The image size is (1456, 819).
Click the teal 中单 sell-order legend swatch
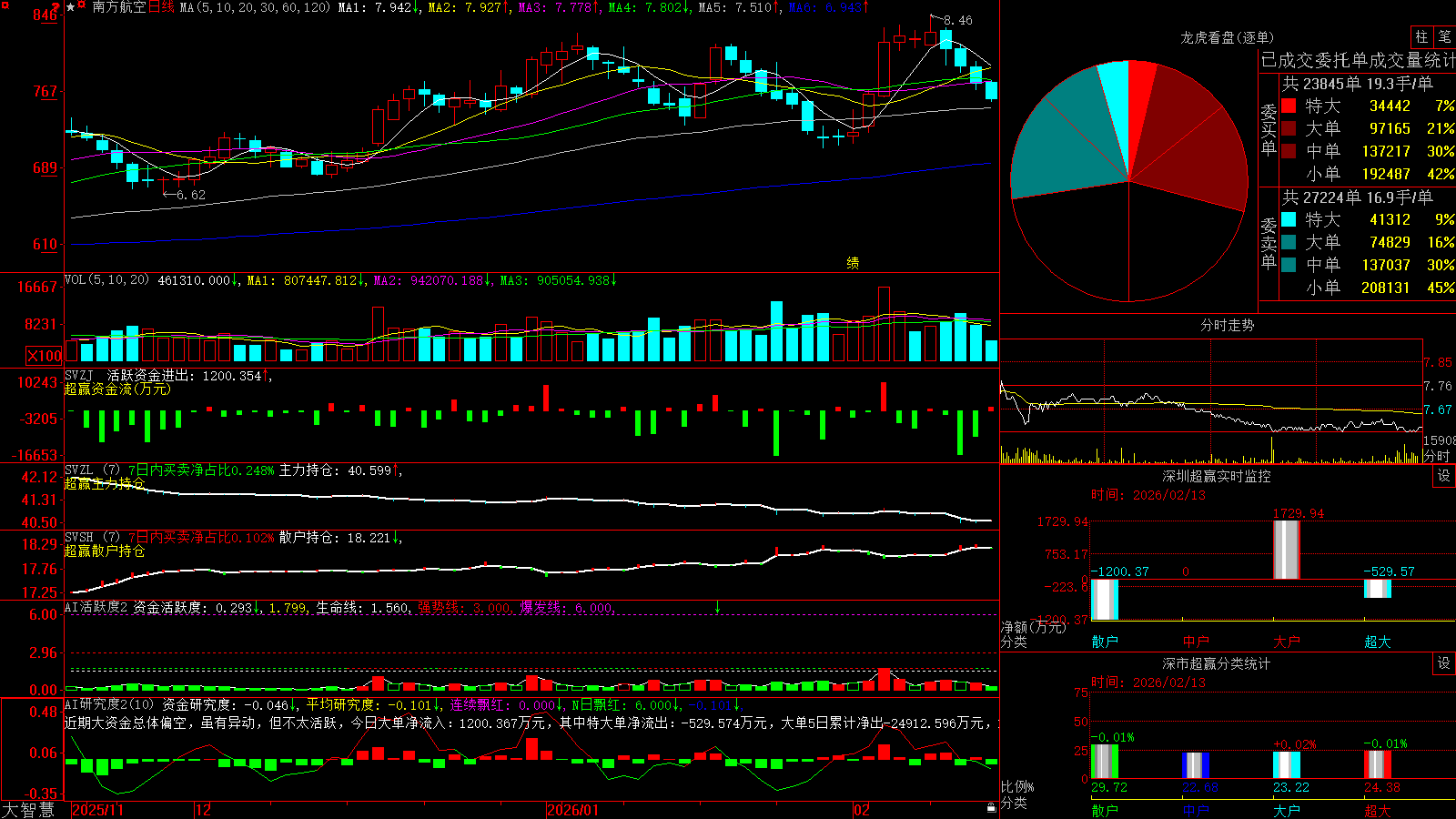(x=1289, y=265)
